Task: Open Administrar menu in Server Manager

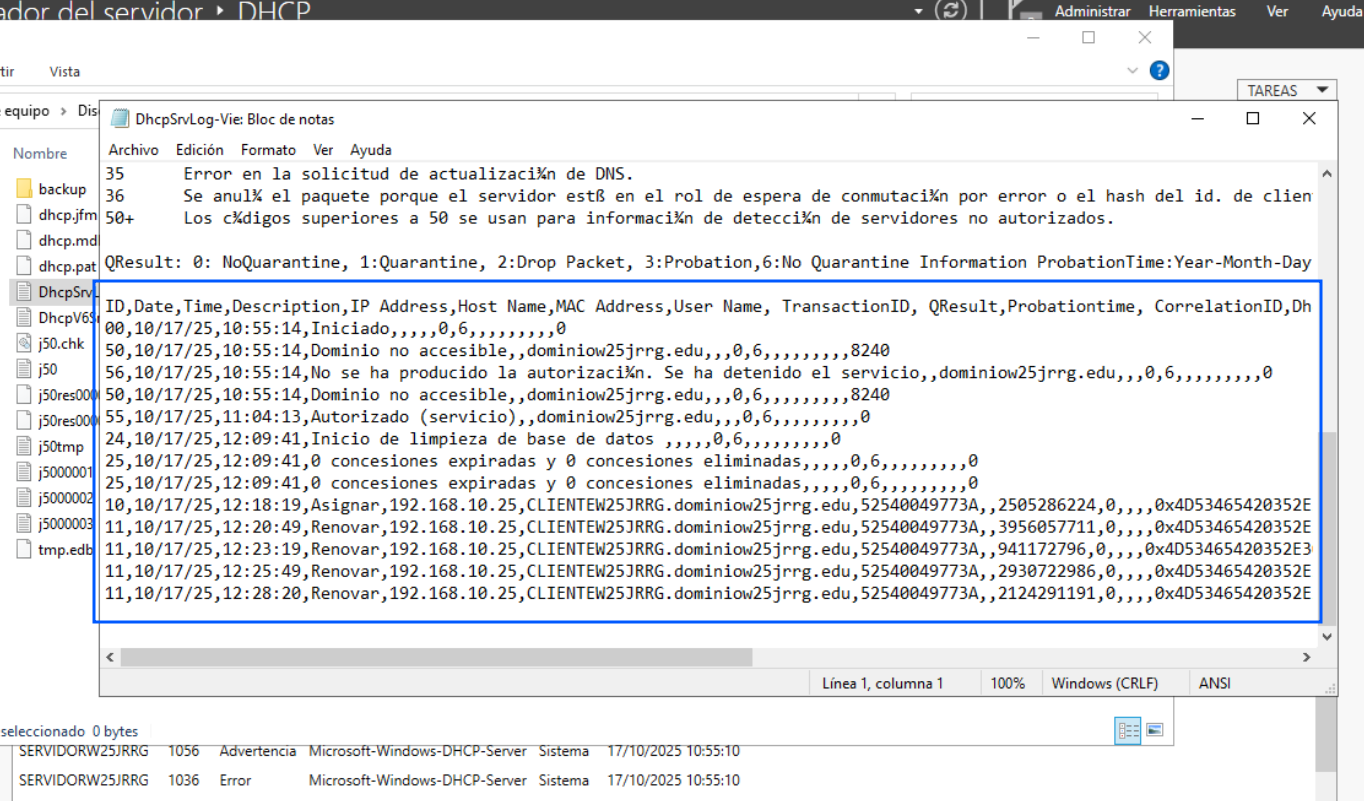Action: point(1092,12)
